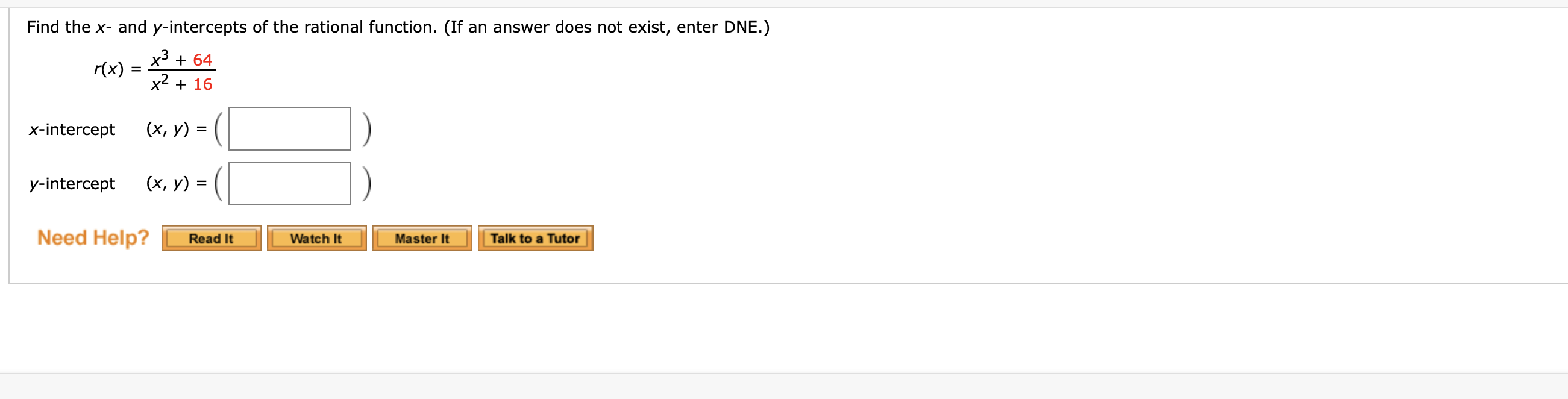
Task: Launch the Master It tutorial
Action: point(422,239)
